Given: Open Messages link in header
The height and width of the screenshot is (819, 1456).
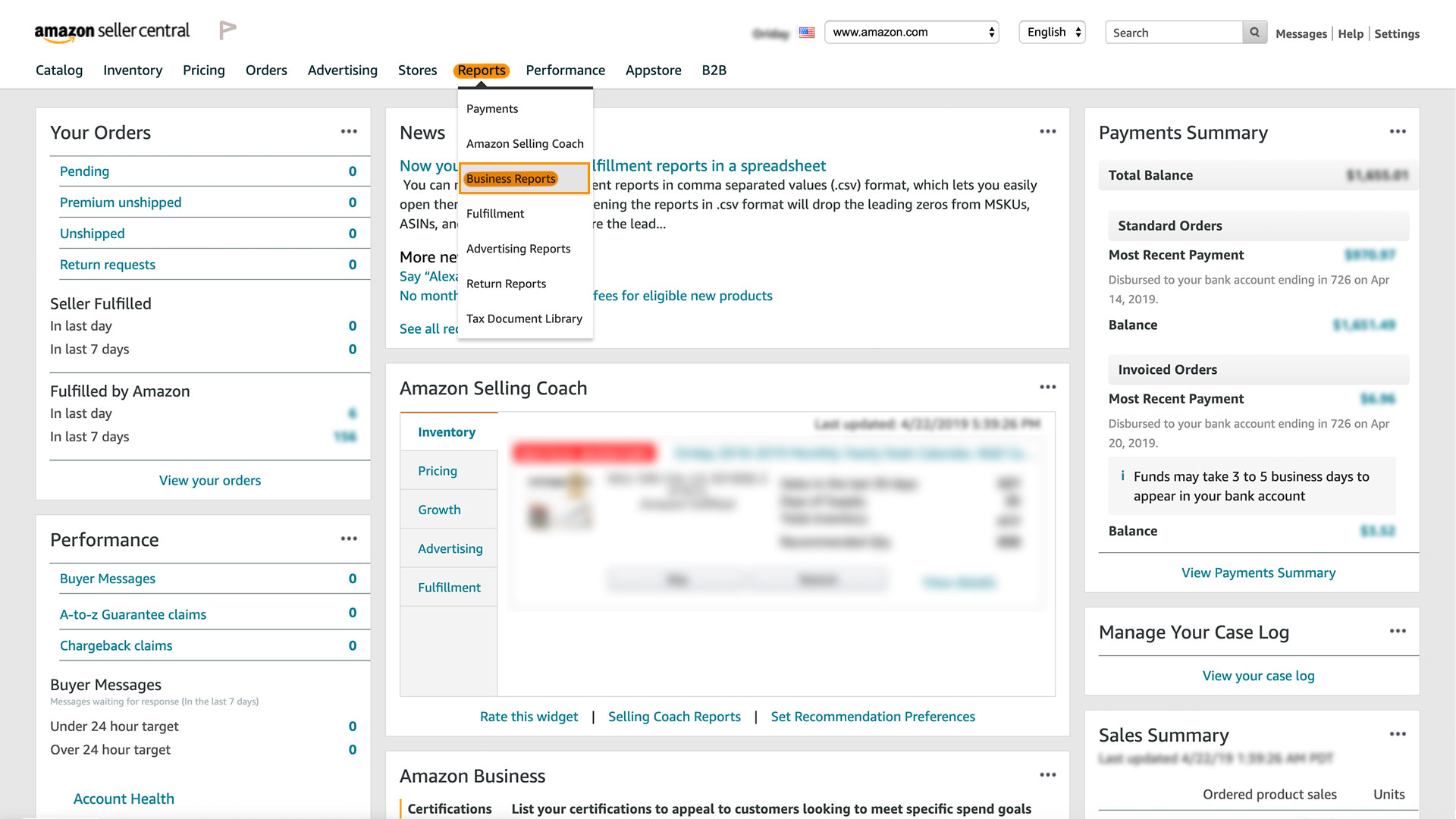Looking at the screenshot, I should click(x=1301, y=33).
